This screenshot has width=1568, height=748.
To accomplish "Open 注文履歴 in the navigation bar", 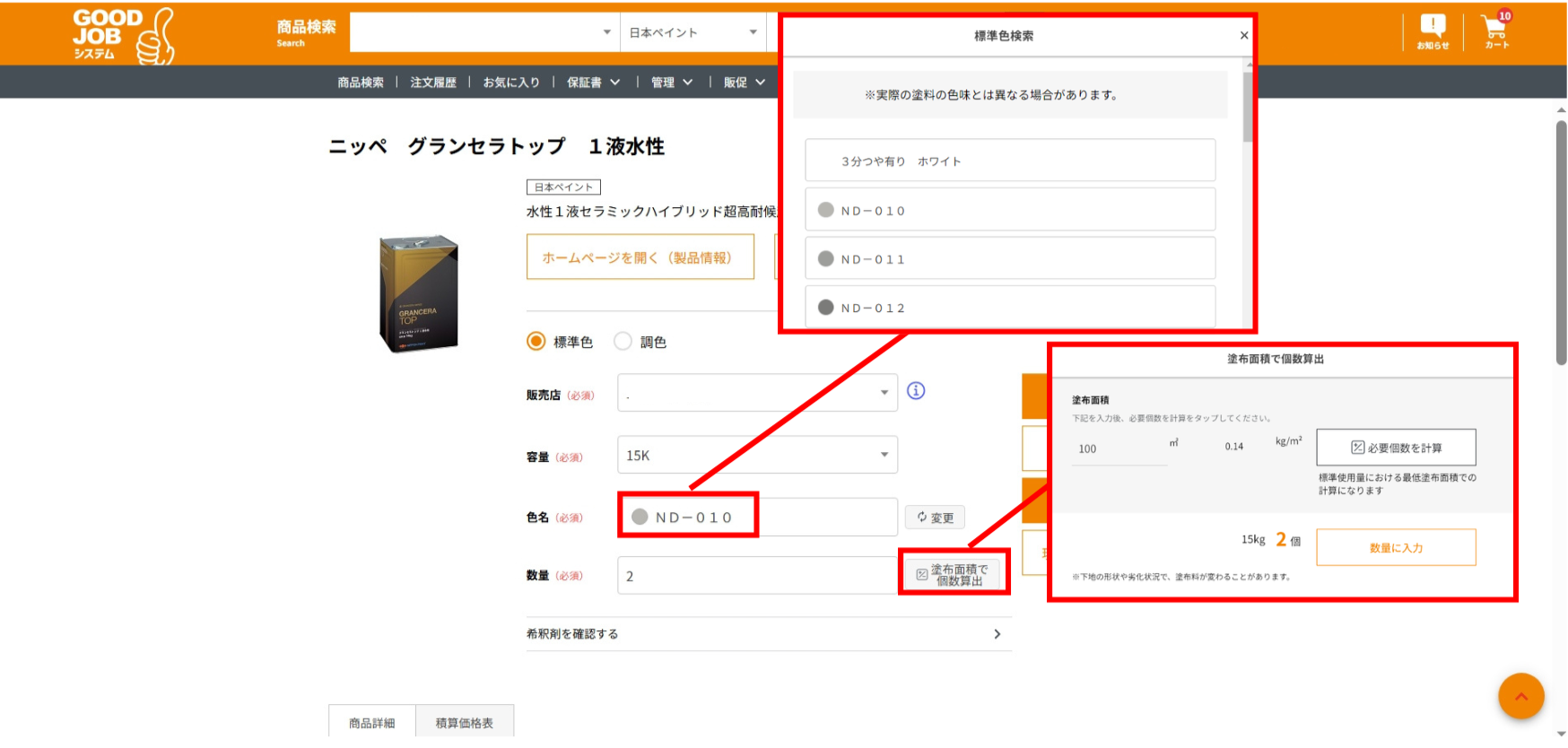I will point(433,83).
